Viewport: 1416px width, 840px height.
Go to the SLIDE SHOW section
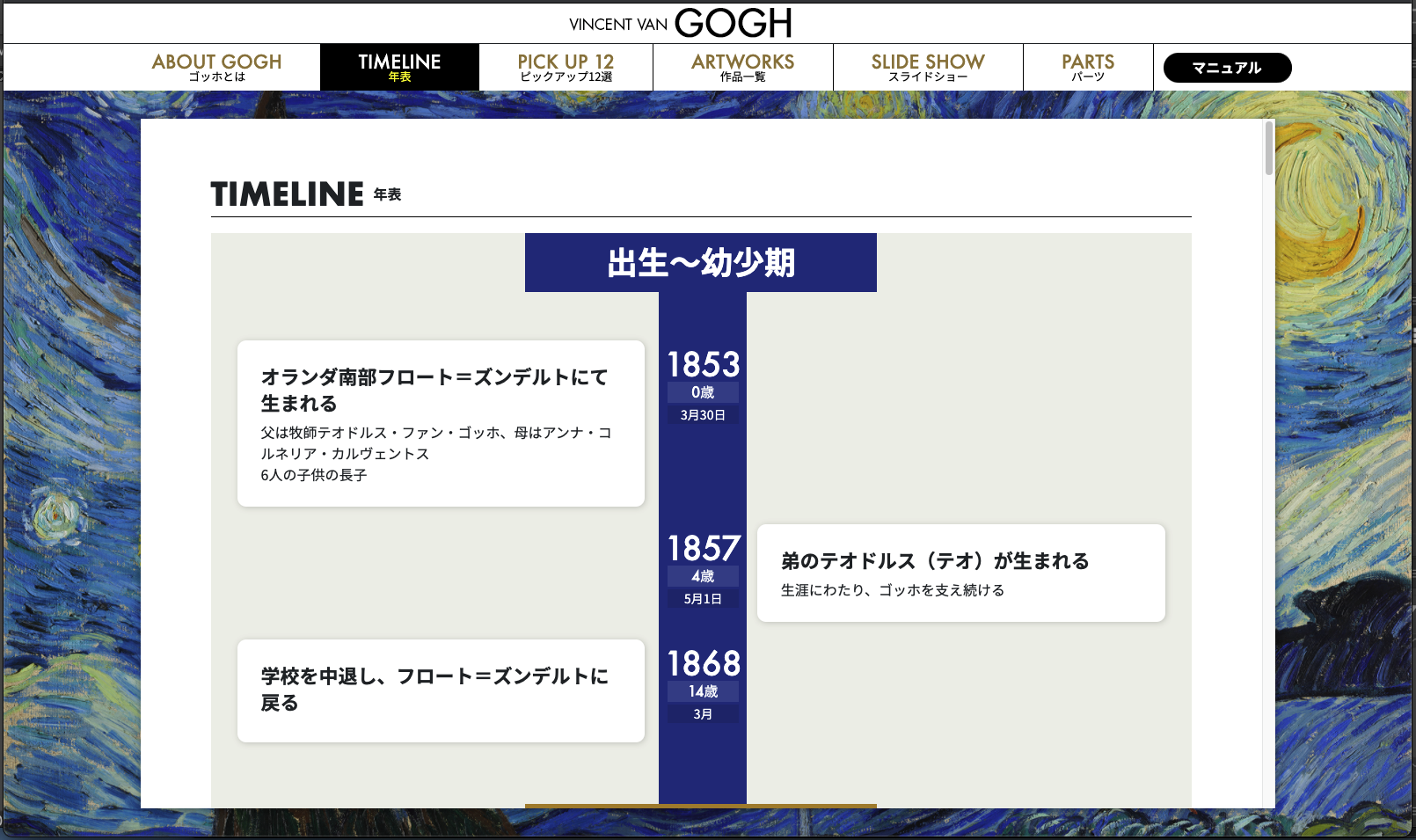coord(927,66)
